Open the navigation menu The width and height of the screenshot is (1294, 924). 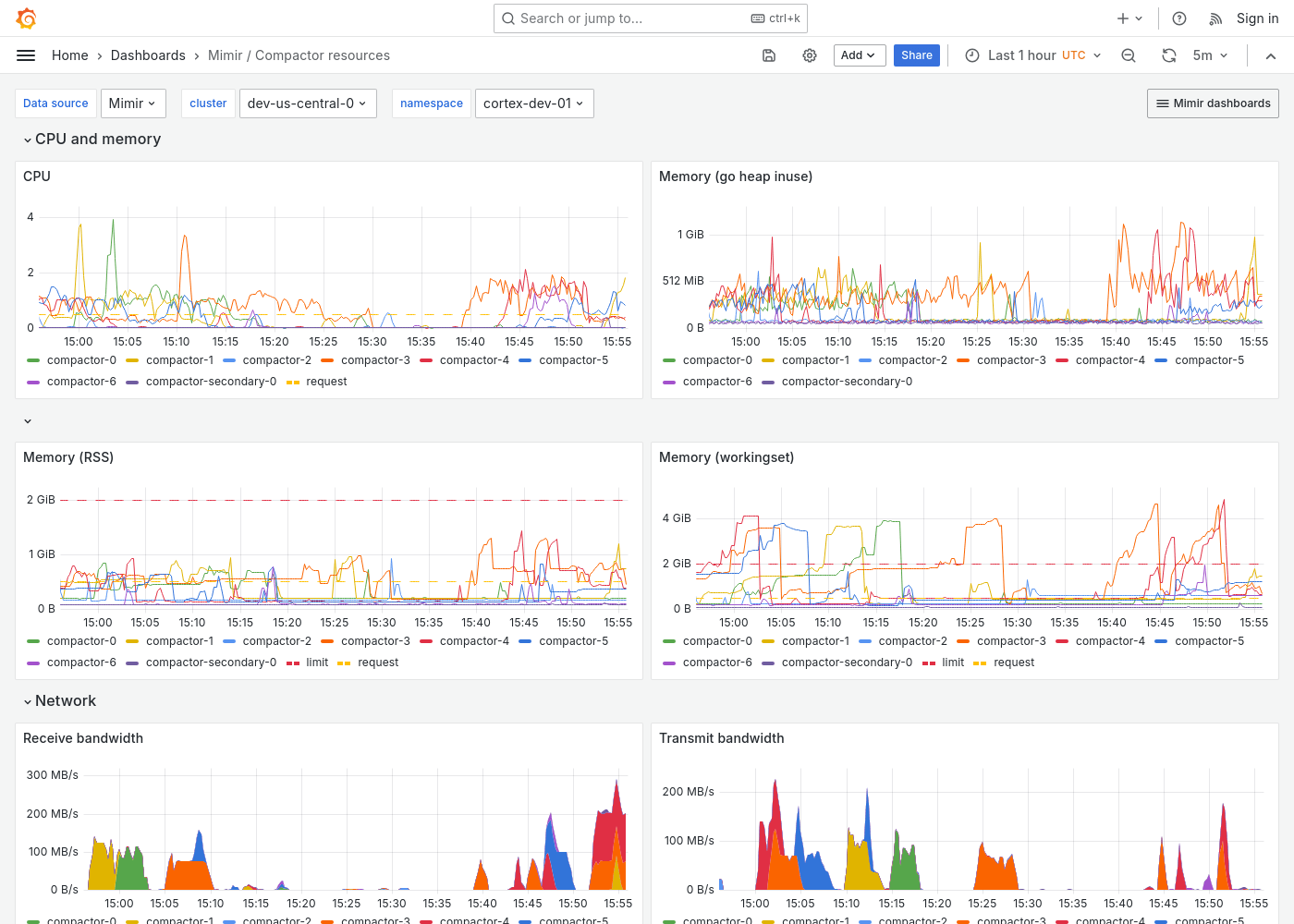(x=26, y=55)
